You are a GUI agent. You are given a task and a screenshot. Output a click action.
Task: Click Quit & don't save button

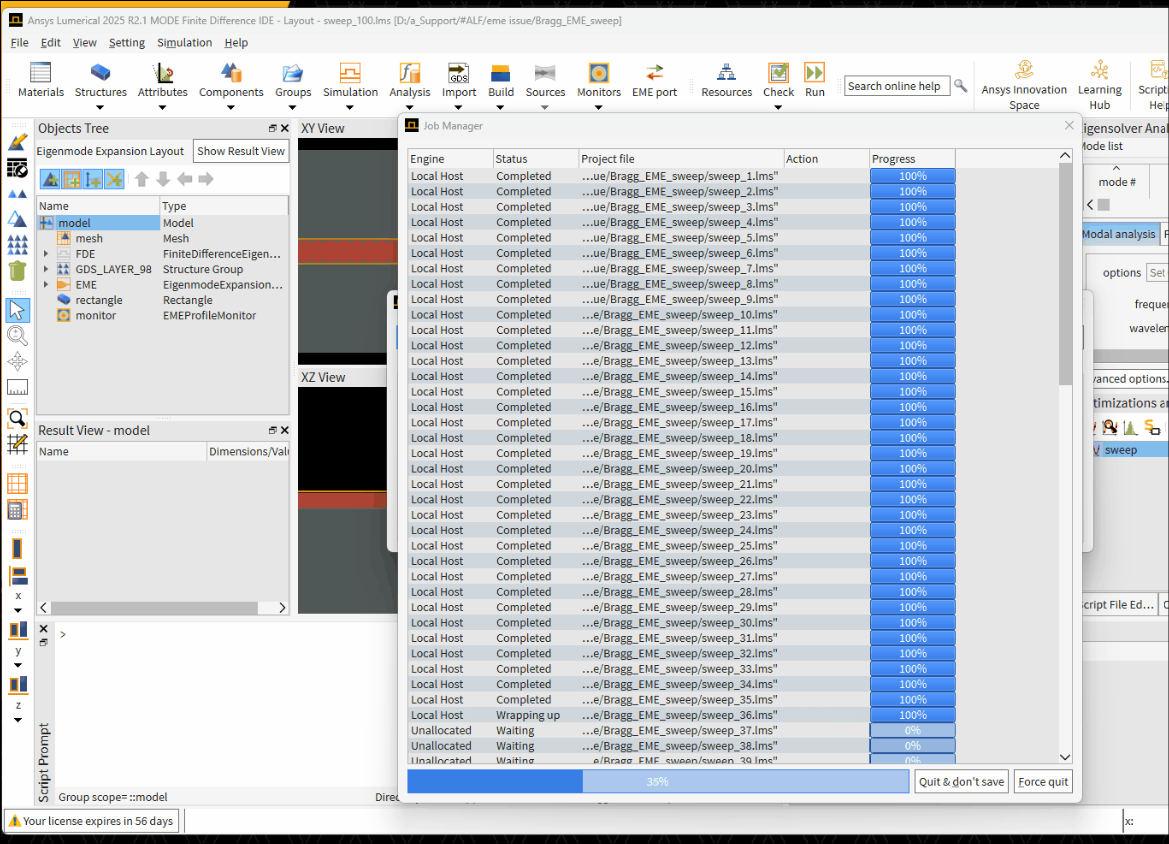point(961,782)
